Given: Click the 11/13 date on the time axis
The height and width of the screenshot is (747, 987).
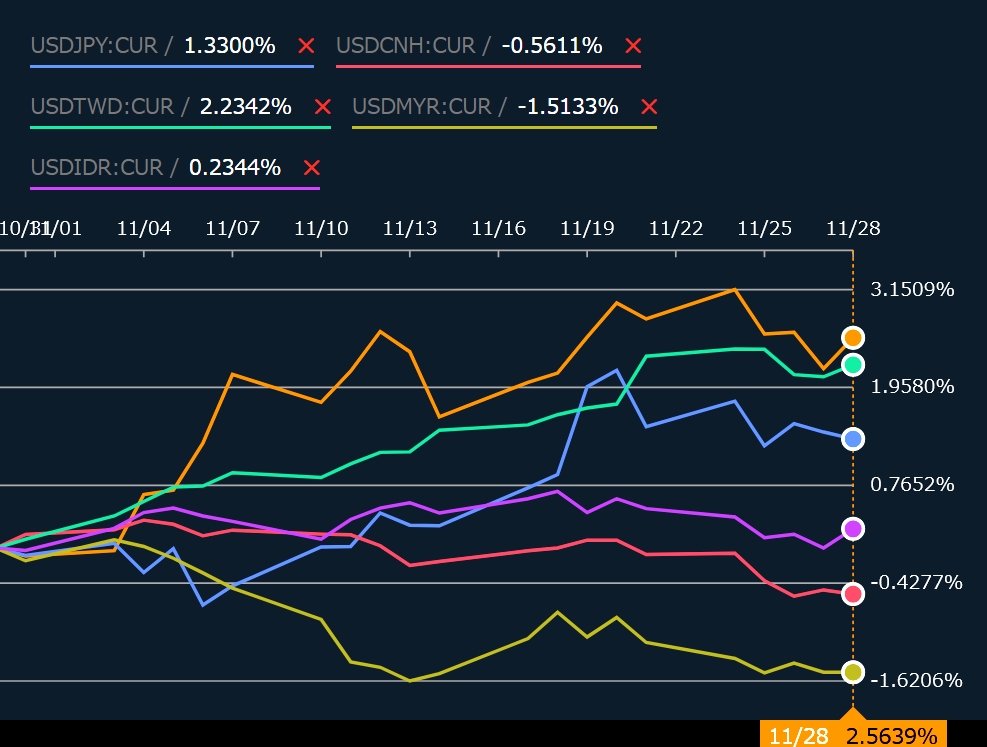Looking at the screenshot, I should pyautogui.click(x=410, y=228).
